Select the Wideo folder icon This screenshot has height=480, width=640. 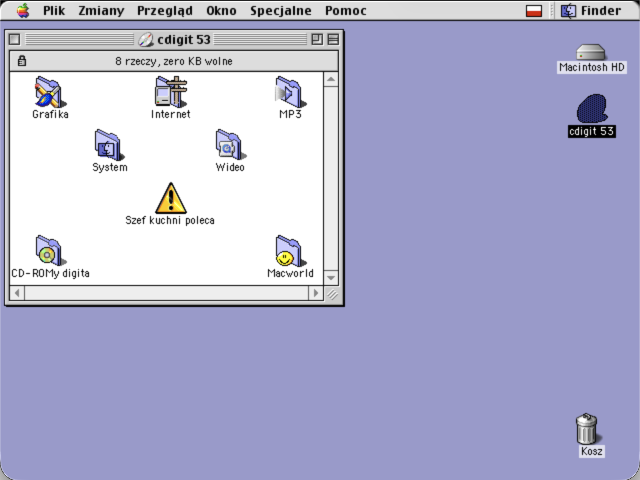coord(231,145)
